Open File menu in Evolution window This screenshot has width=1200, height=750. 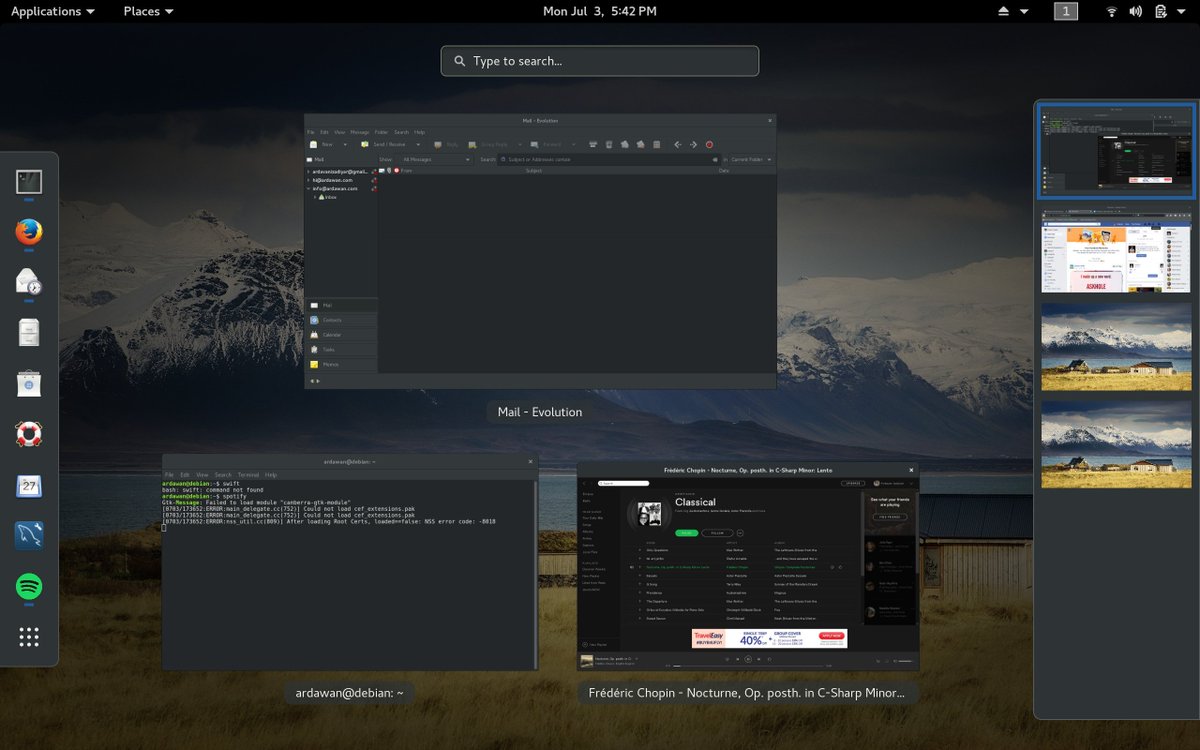click(311, 132)
